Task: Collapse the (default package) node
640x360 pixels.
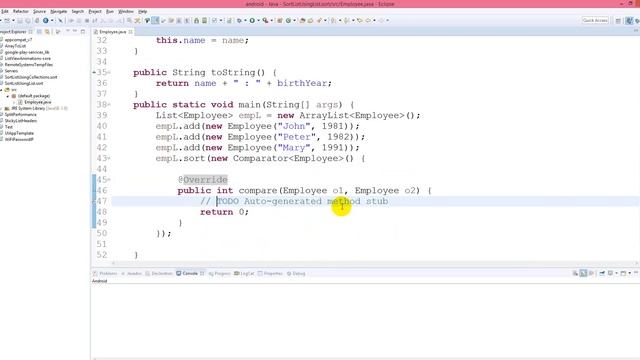Action: [x=7, y=96]
